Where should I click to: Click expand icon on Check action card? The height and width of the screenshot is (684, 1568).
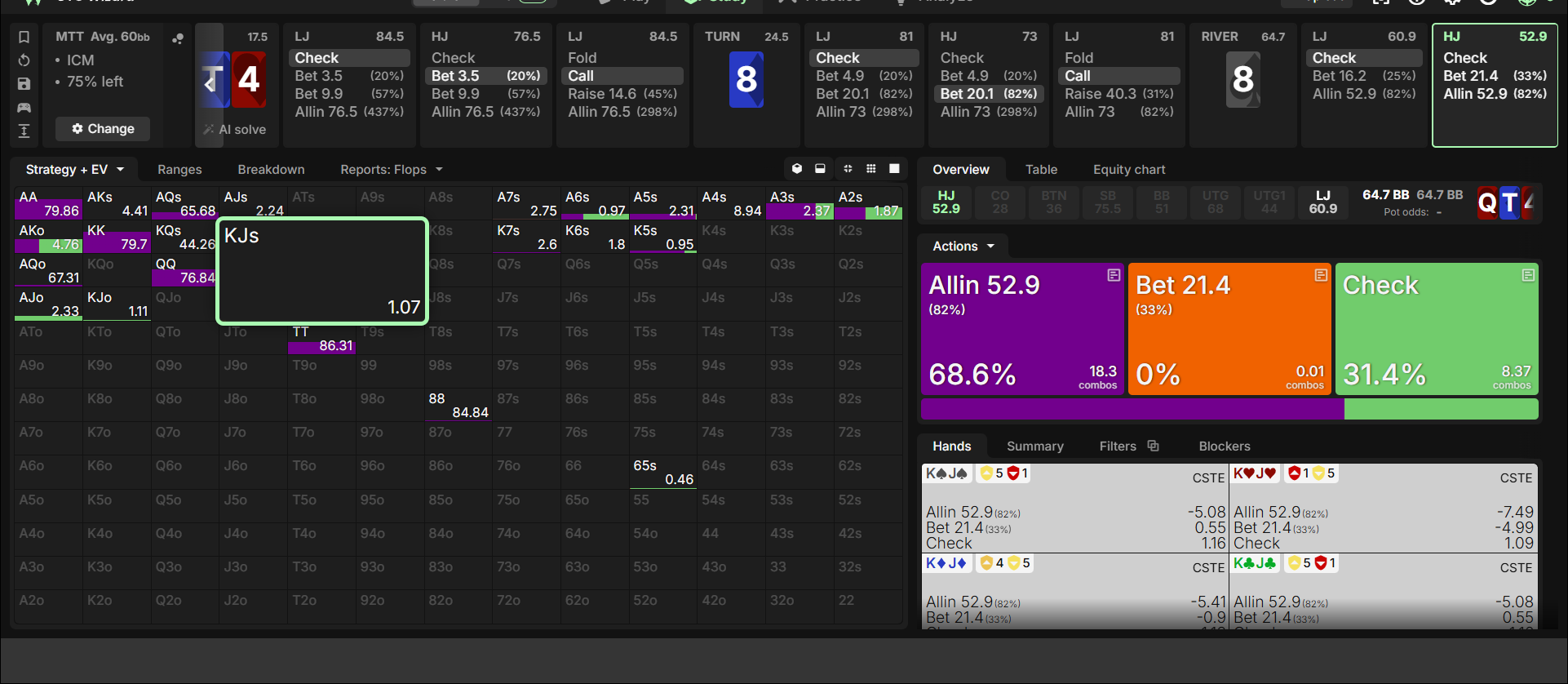(x=1528, y=275)
